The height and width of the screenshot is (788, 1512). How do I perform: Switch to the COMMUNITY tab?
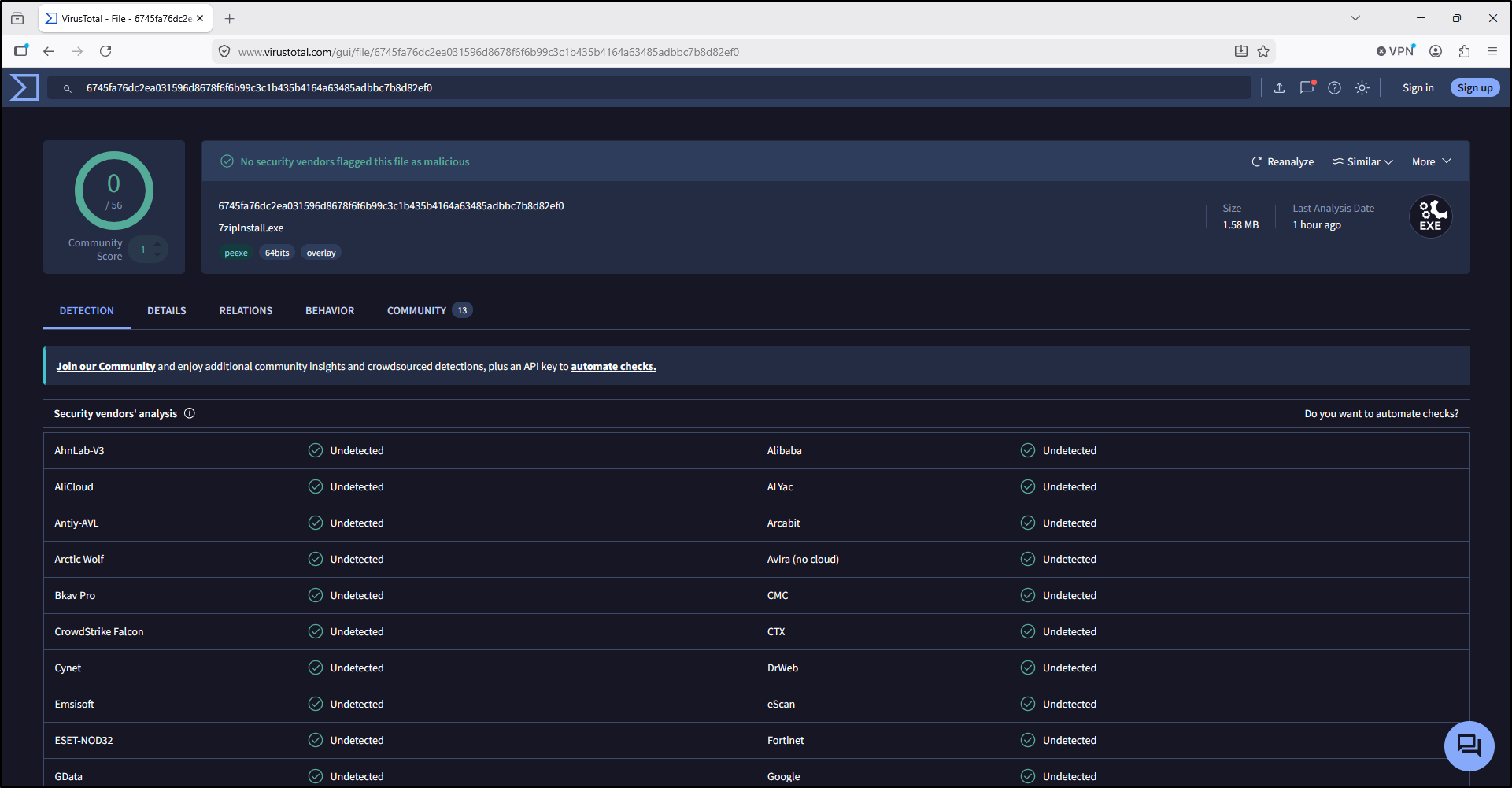coord(429,310)
